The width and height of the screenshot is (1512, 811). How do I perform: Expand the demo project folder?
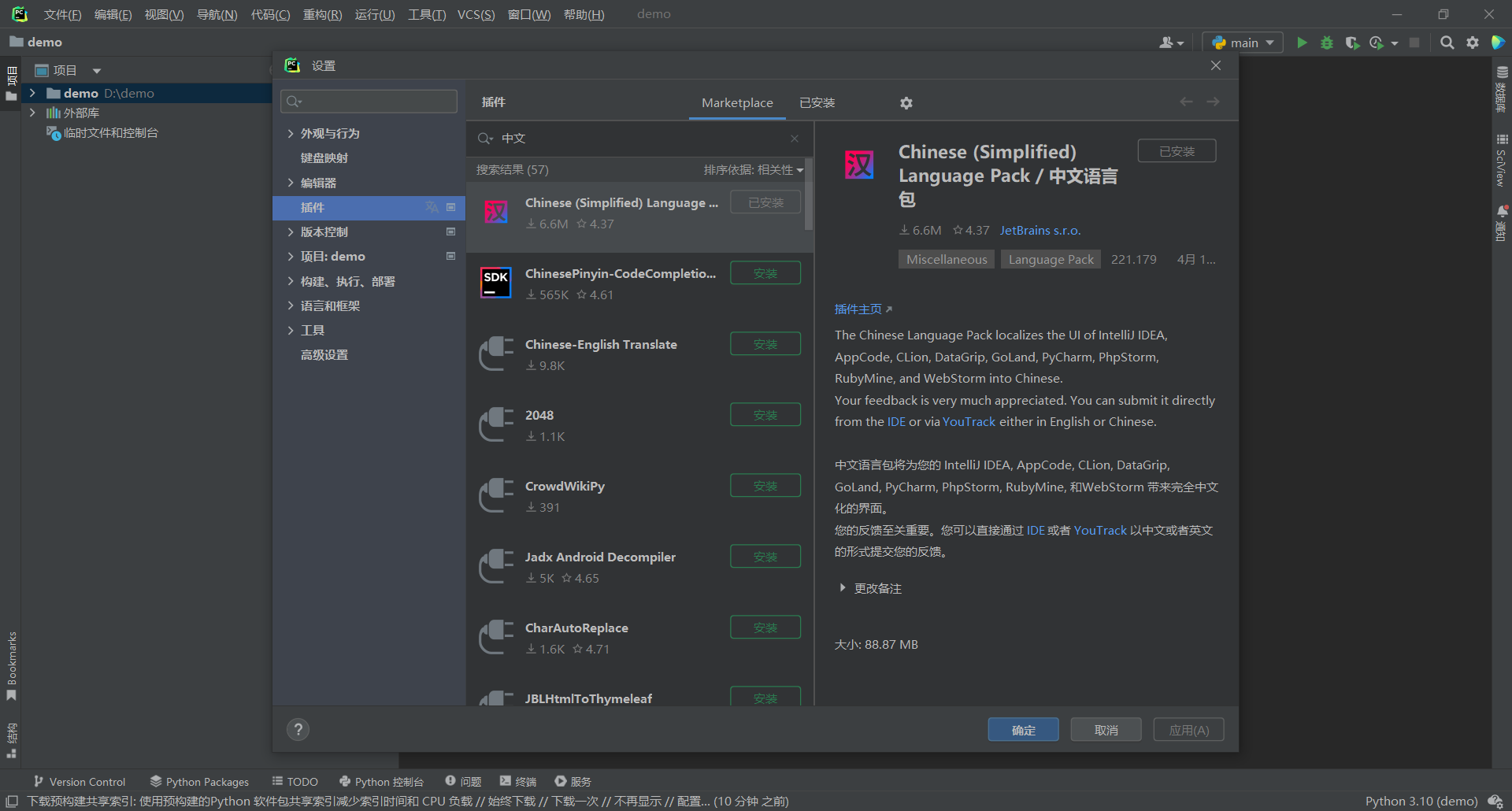(32, 93)
